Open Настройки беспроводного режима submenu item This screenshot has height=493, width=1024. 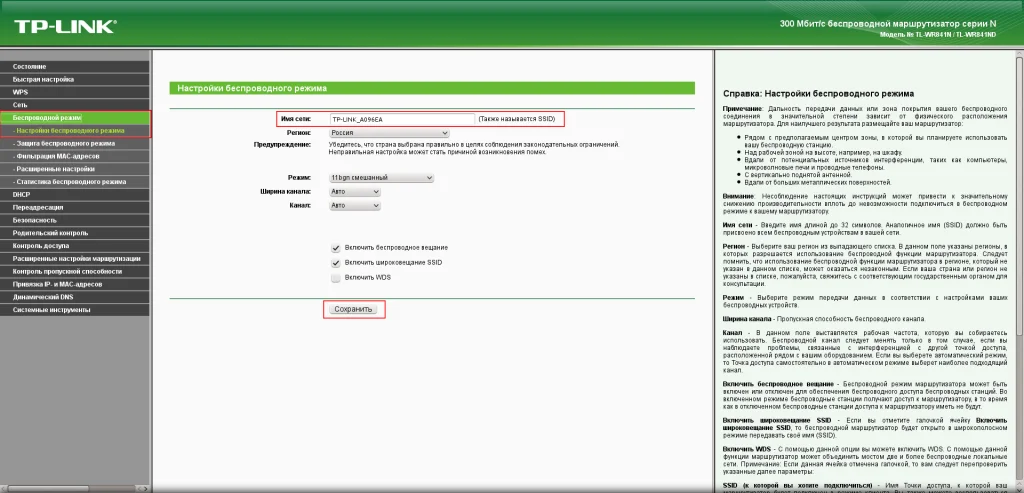[74, 131]
